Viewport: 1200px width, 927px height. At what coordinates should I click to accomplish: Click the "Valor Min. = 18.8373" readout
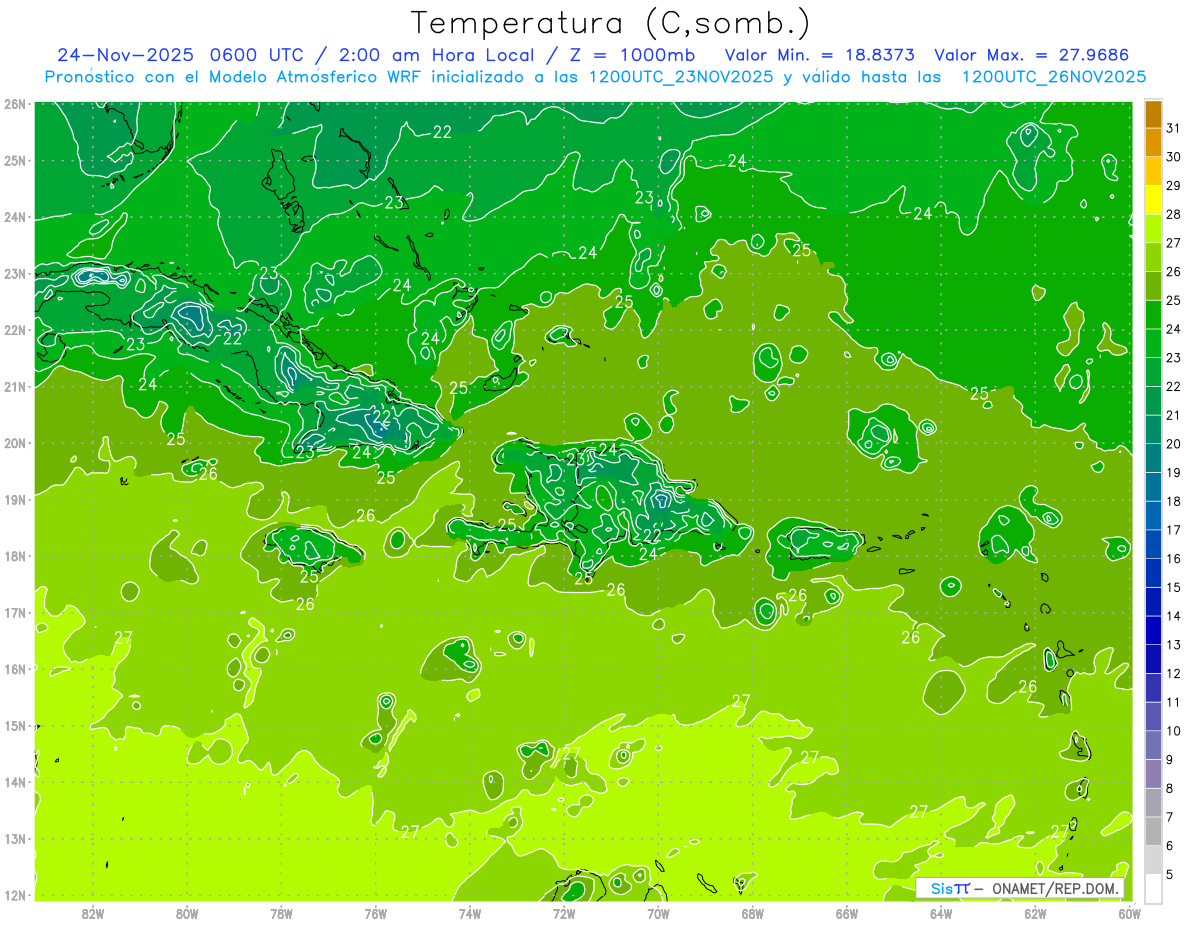click(x=819, y=55)
